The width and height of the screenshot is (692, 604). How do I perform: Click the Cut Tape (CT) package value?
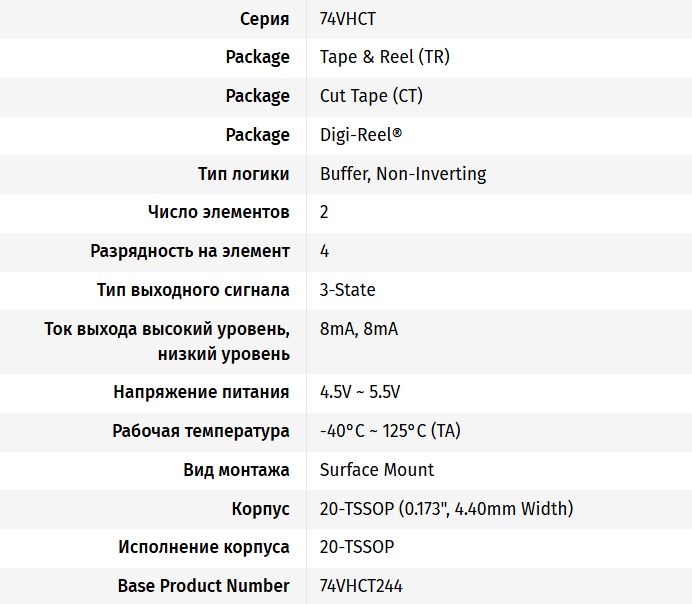(371, 96)
